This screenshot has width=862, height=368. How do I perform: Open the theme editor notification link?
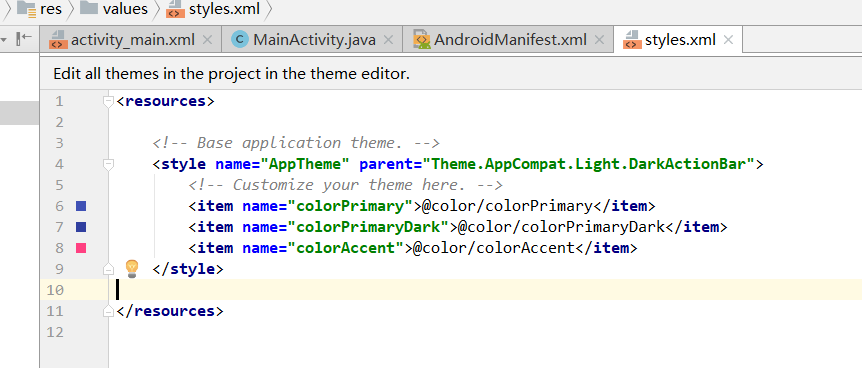231,74
